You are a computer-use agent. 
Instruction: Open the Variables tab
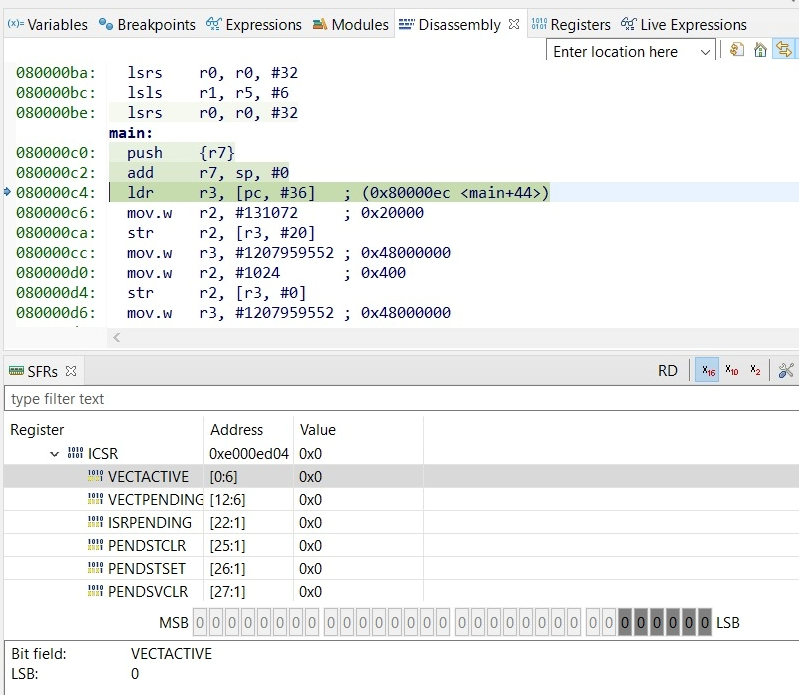click(x=47, y=24)
